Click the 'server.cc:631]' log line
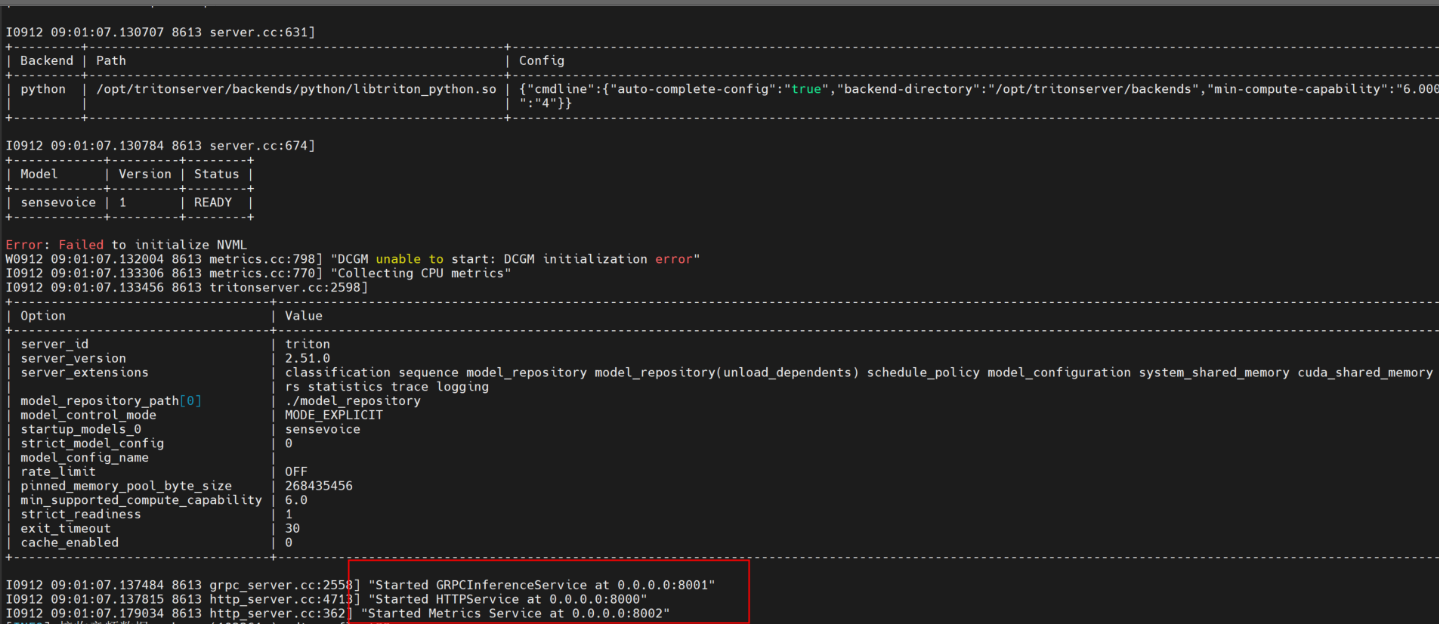 tap(160, 32)
